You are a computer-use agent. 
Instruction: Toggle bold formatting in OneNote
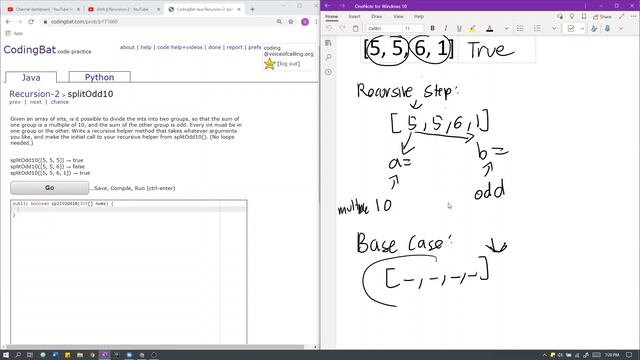click(432, 28)
